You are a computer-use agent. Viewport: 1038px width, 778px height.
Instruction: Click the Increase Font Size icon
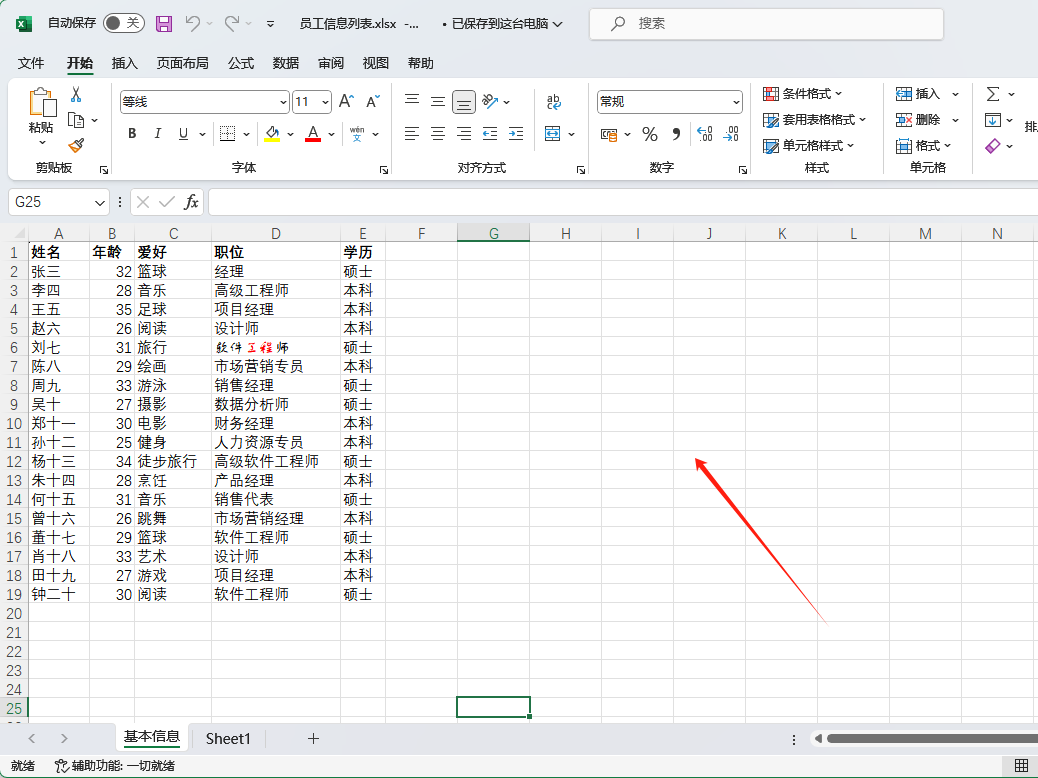point(346,102)
